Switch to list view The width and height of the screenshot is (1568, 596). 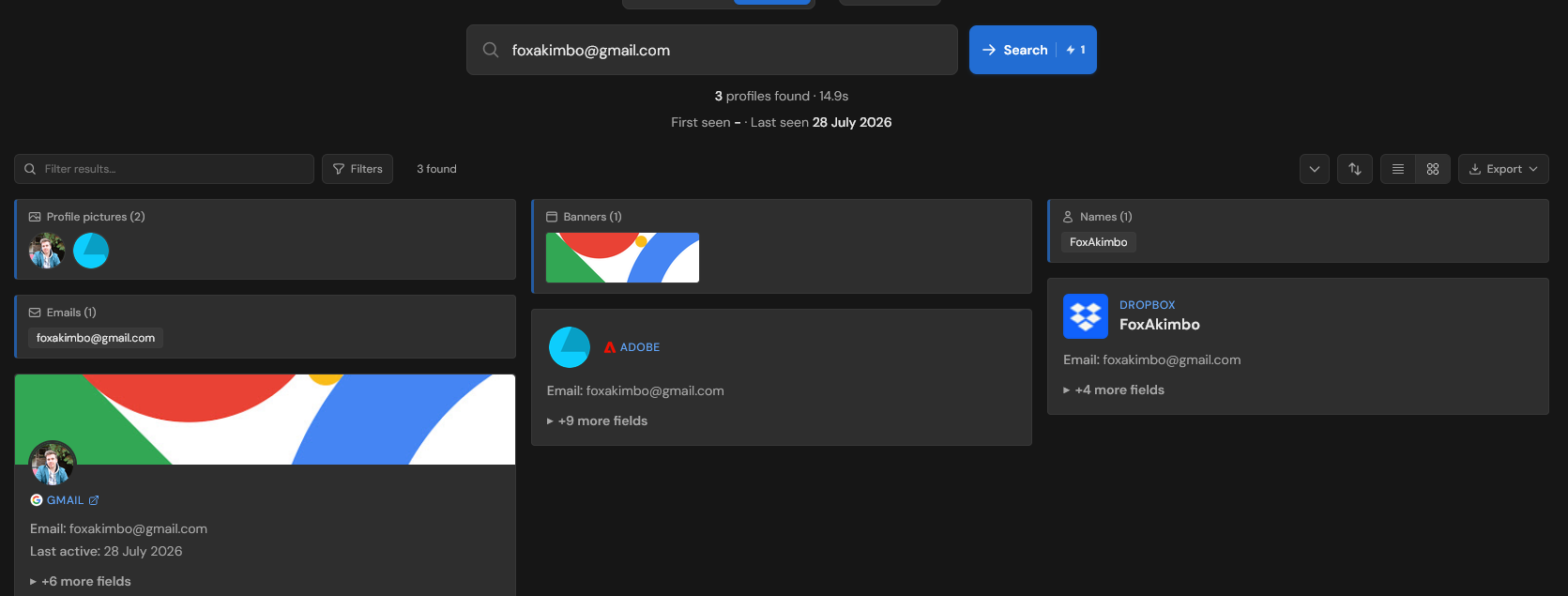coord(1398,169)
